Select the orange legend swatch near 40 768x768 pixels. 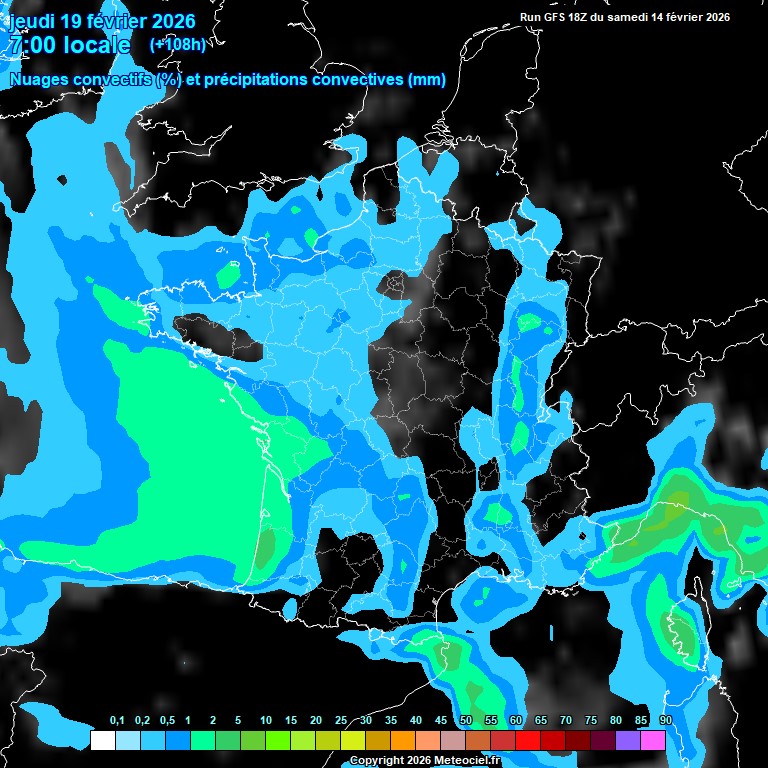(402, 740)
